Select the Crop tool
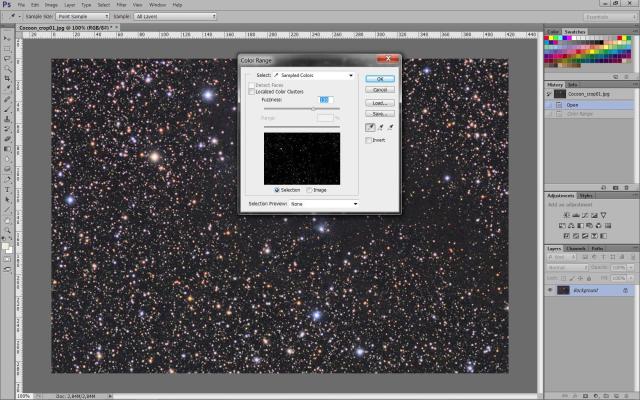The image size is (640, 400). coord(7,79)
